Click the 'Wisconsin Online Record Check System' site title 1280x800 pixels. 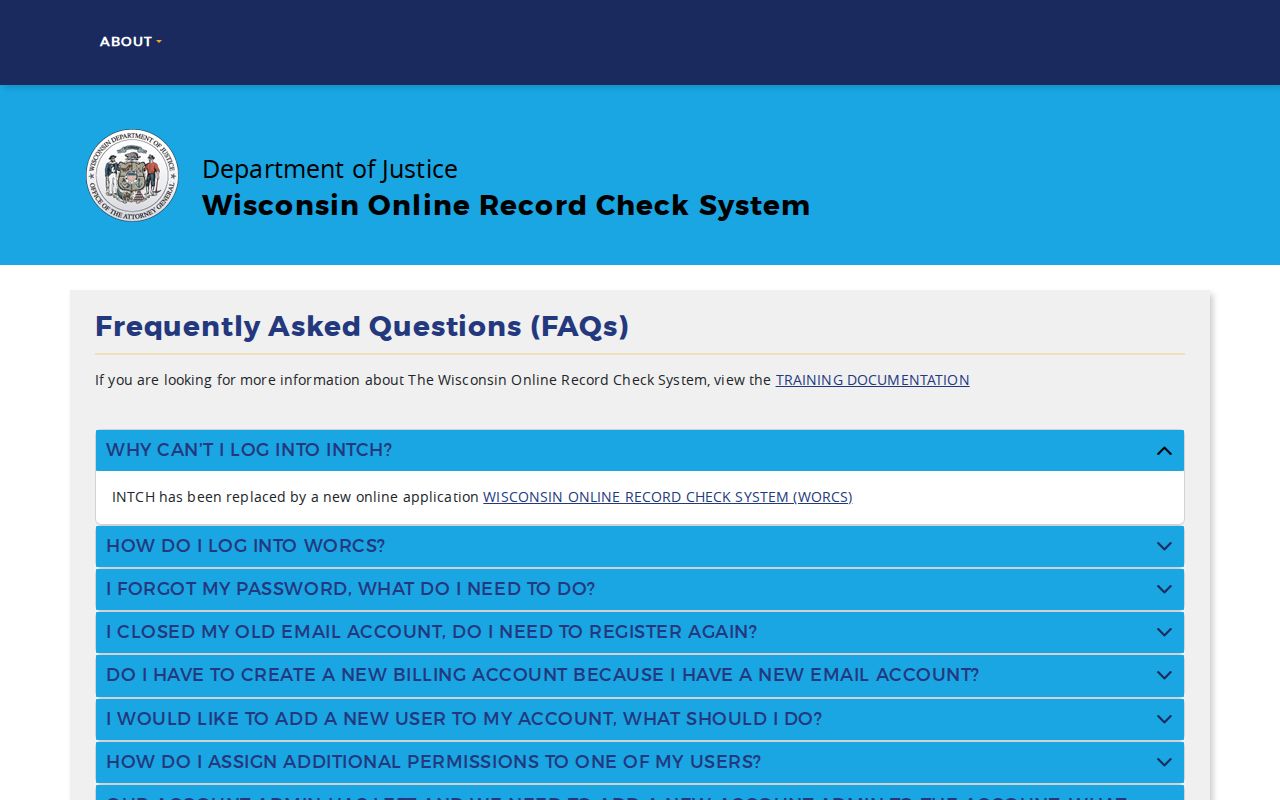[506, 205]
